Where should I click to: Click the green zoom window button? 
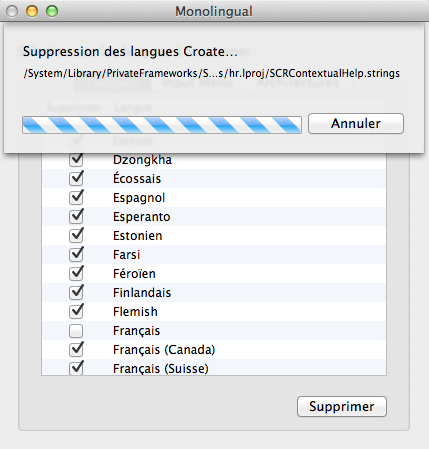52,11
